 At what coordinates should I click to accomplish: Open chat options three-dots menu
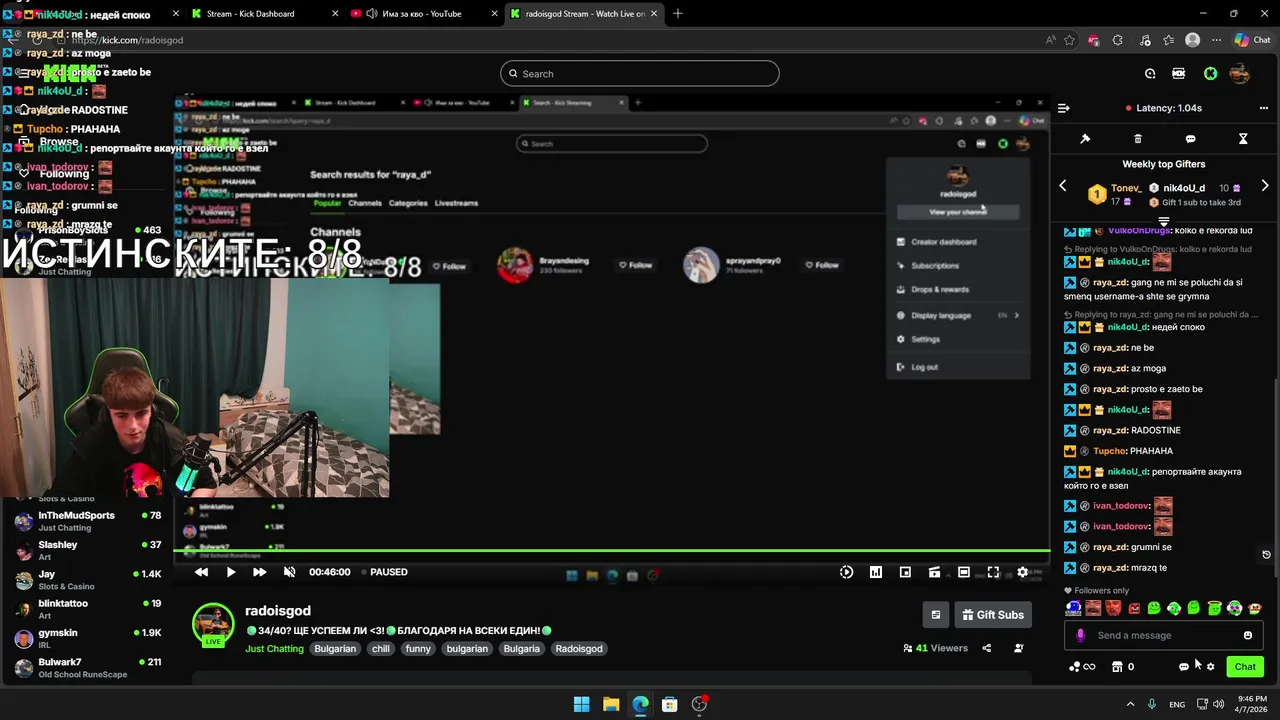point(1264,108)
